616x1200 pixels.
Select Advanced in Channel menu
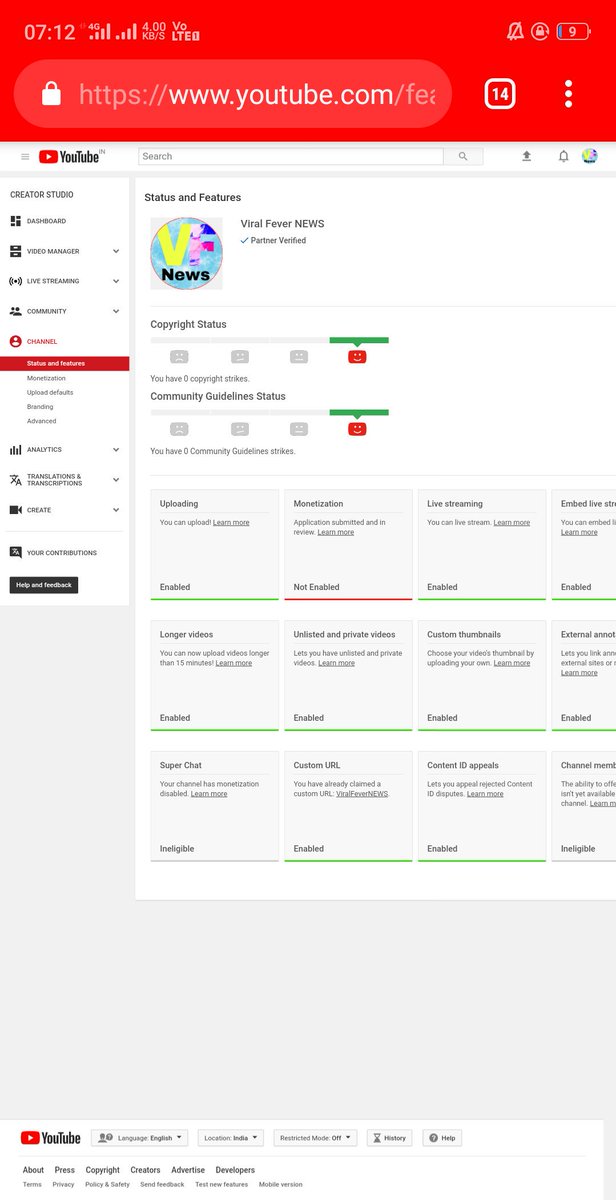[42, 421]
